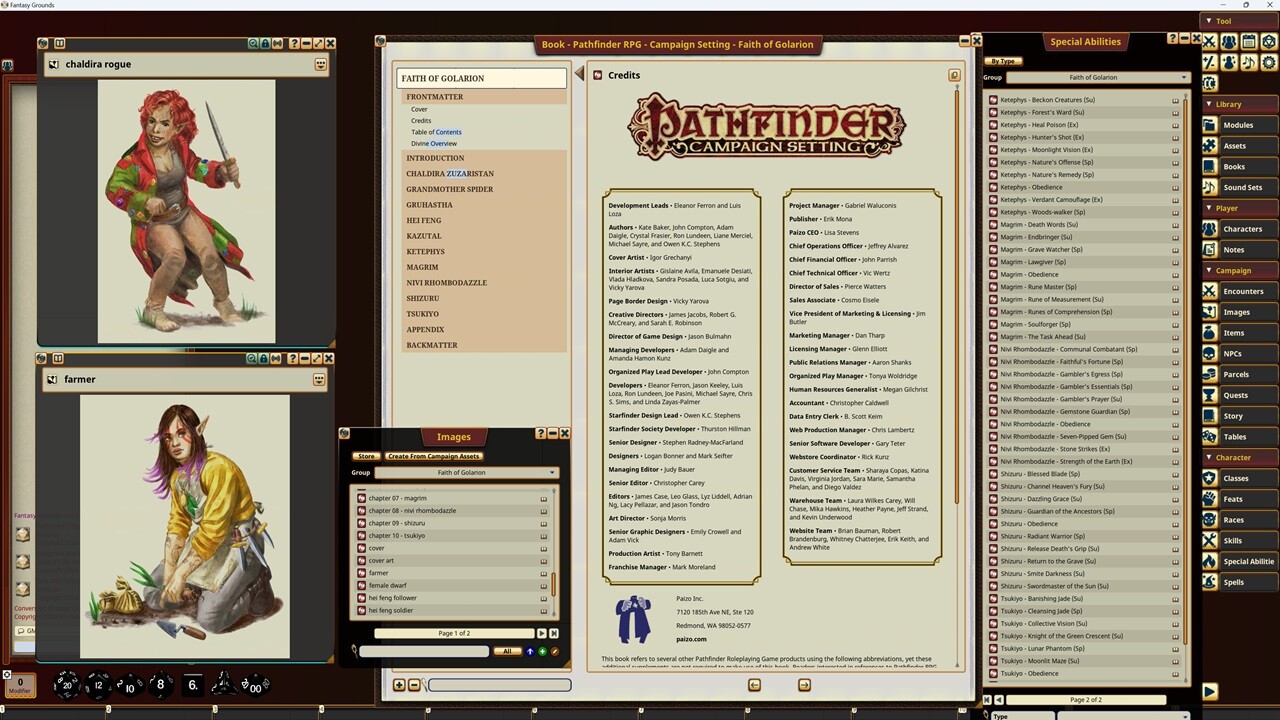The height and width of the screenshot is (720, 1280).
Task: Open the Options gear tool
Action: [x=1268, y=62]
